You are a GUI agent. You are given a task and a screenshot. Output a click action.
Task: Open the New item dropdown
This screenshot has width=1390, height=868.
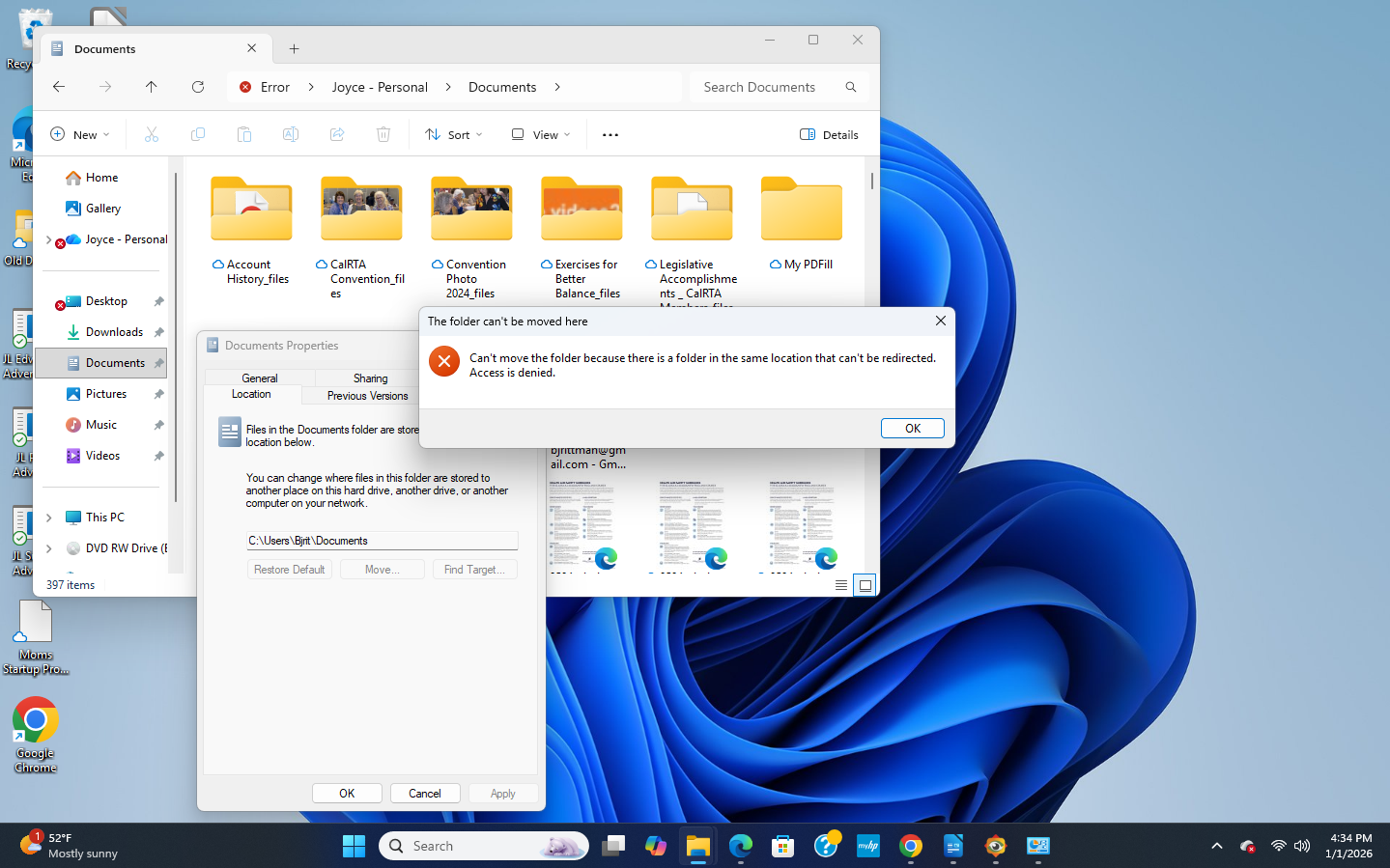[x=80, y=135]
